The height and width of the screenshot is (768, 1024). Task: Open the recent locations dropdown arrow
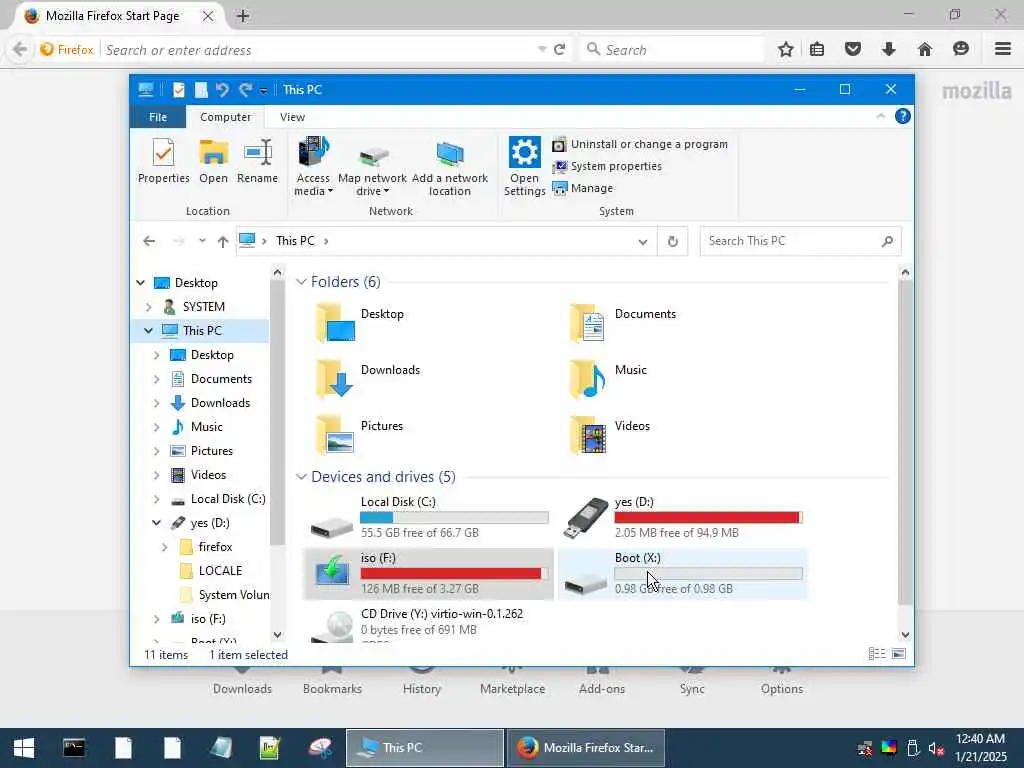(x=202, y=241)
